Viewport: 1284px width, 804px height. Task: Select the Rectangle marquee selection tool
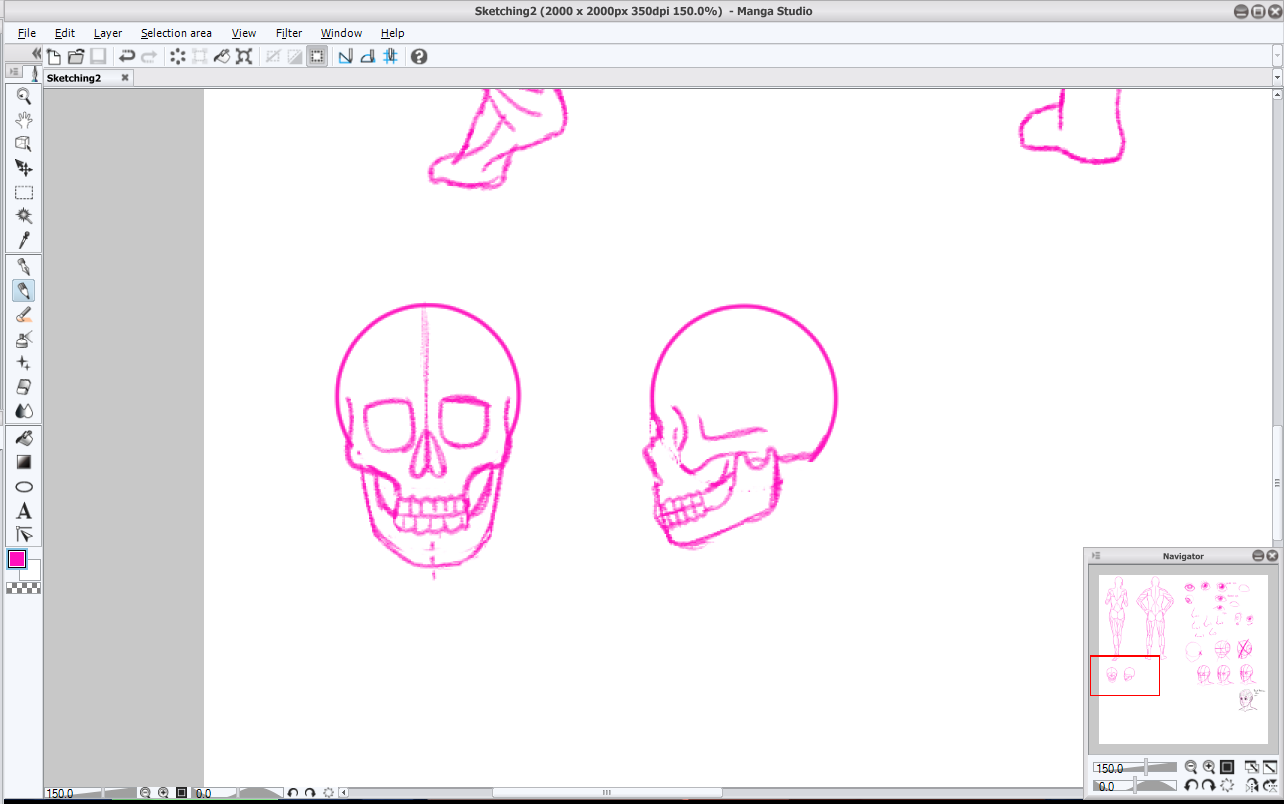tap(24, 192)
